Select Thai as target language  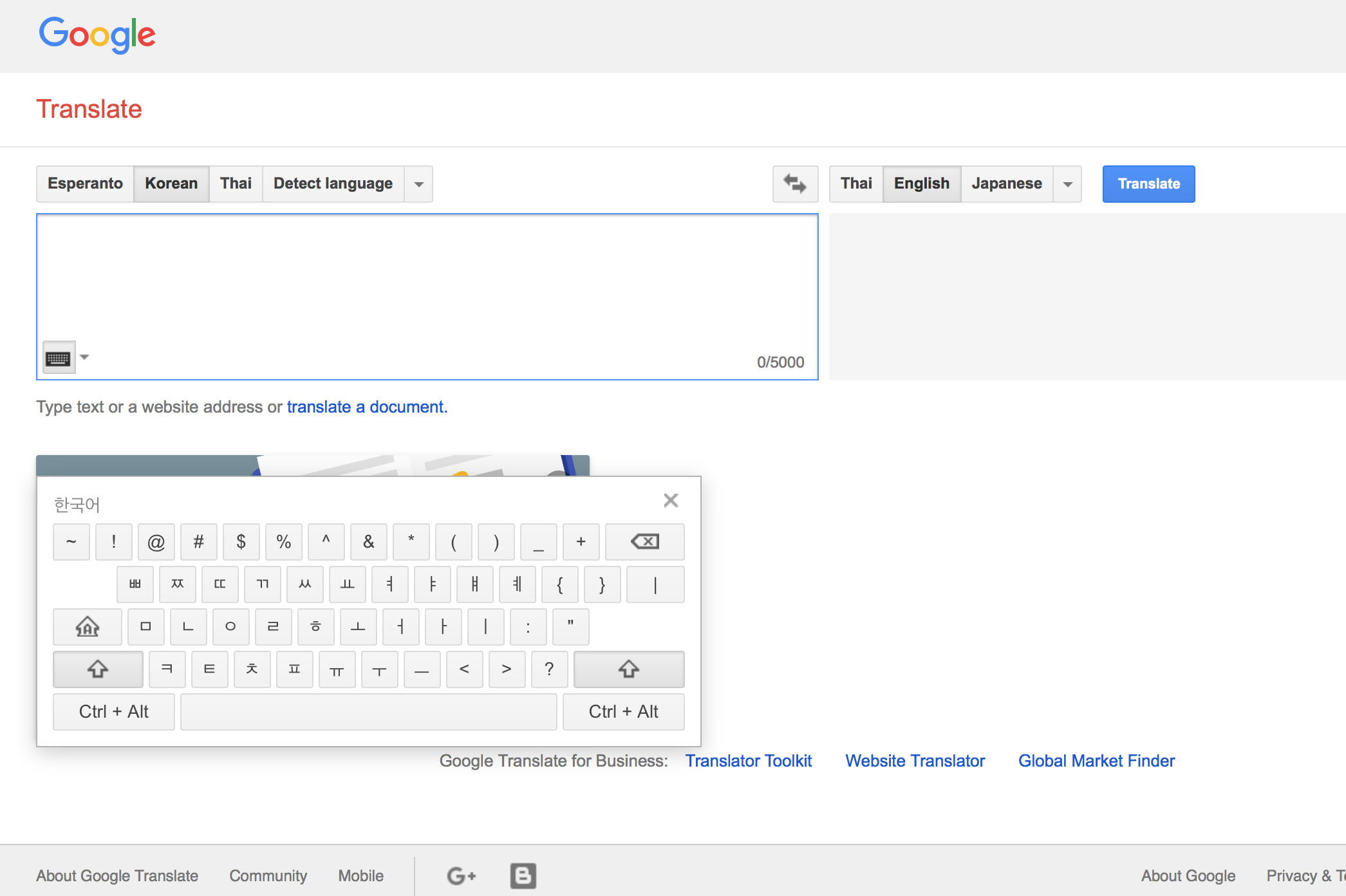(856, 184)
